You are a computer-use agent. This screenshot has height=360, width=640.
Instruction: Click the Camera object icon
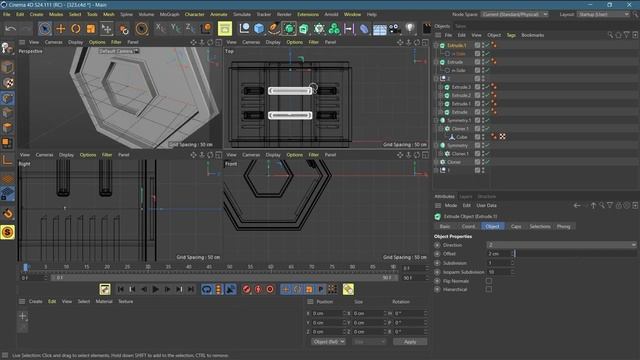pos(395,29)
